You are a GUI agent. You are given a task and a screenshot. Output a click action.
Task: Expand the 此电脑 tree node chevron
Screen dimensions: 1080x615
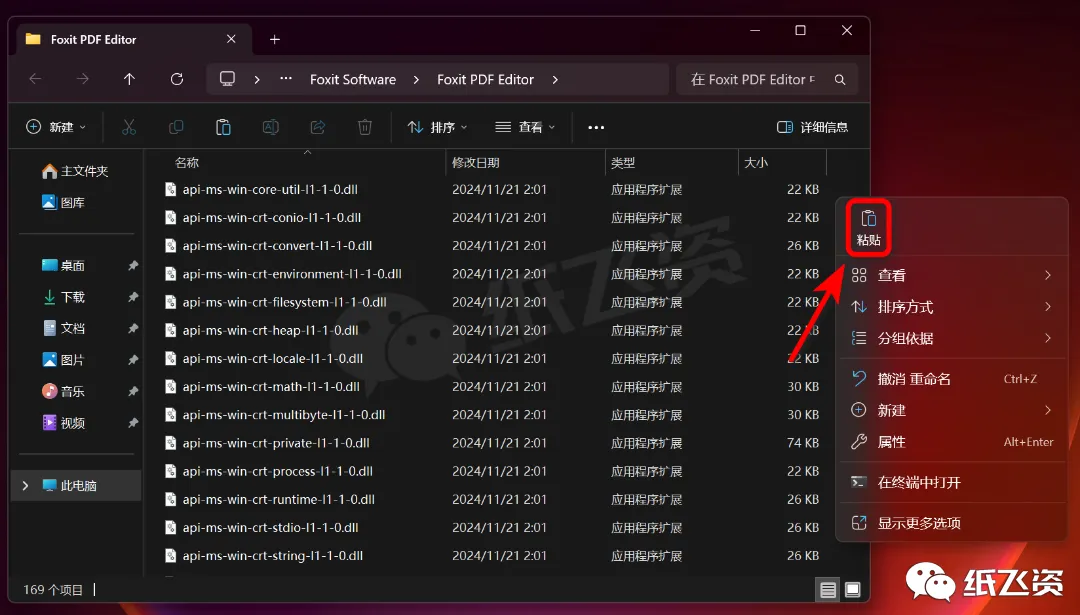click(25, 486)
